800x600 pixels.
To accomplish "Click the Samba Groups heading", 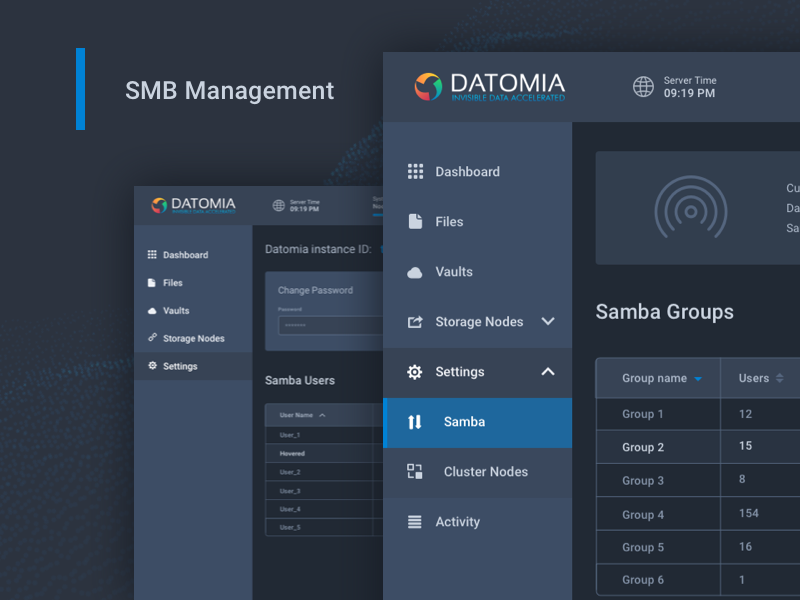I will [x=664, y=312].
